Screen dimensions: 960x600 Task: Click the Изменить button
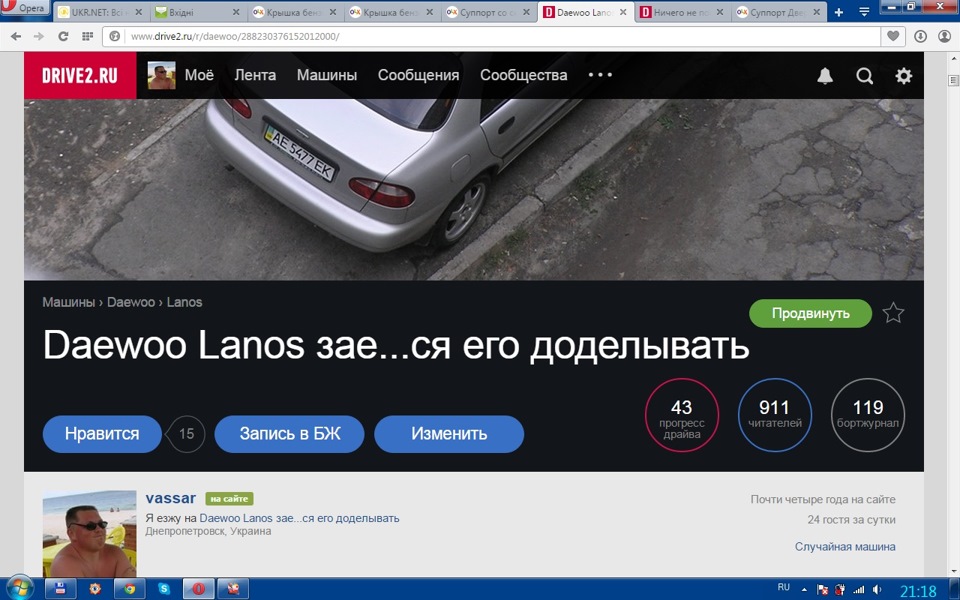(449, 433)
